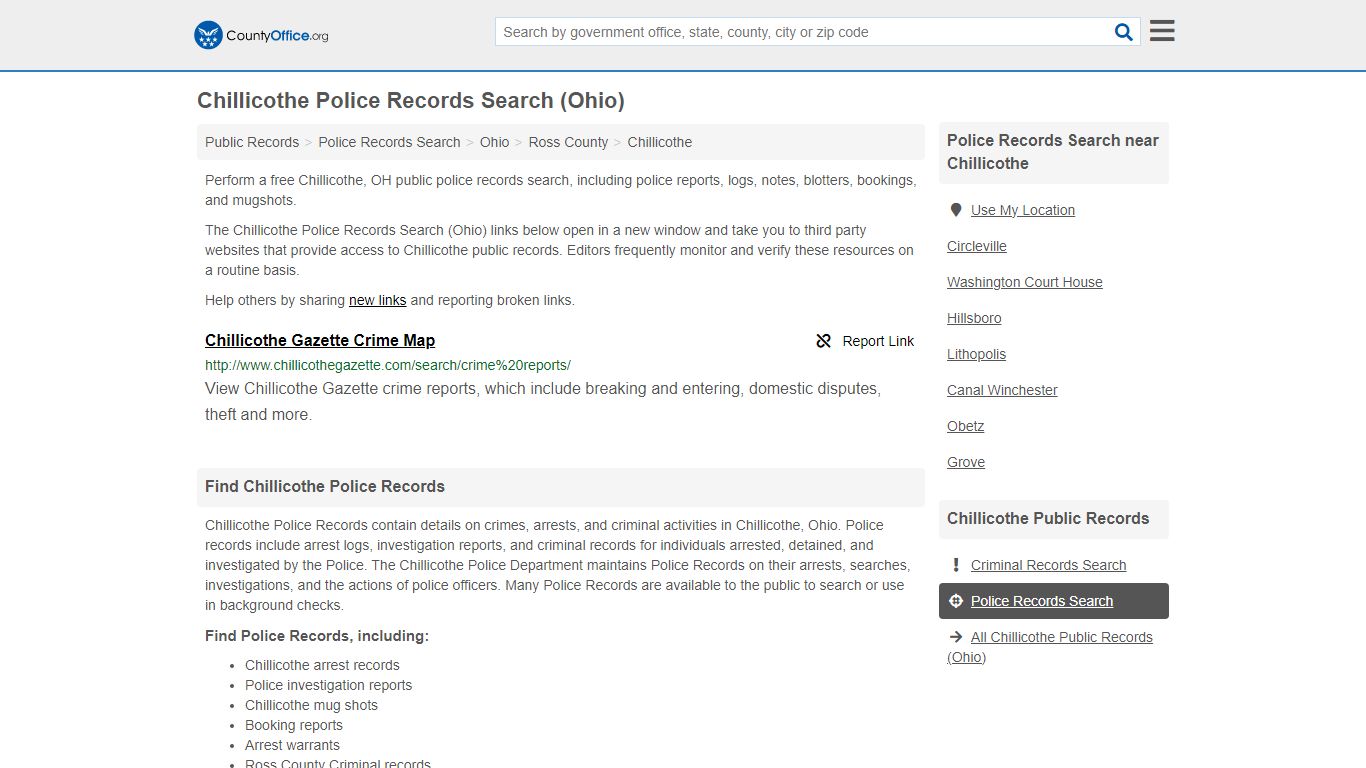1366x768 pixels.
Task: Open the Public Records breadcrumb
Action: pyautogui.click(x=252, y=142)
